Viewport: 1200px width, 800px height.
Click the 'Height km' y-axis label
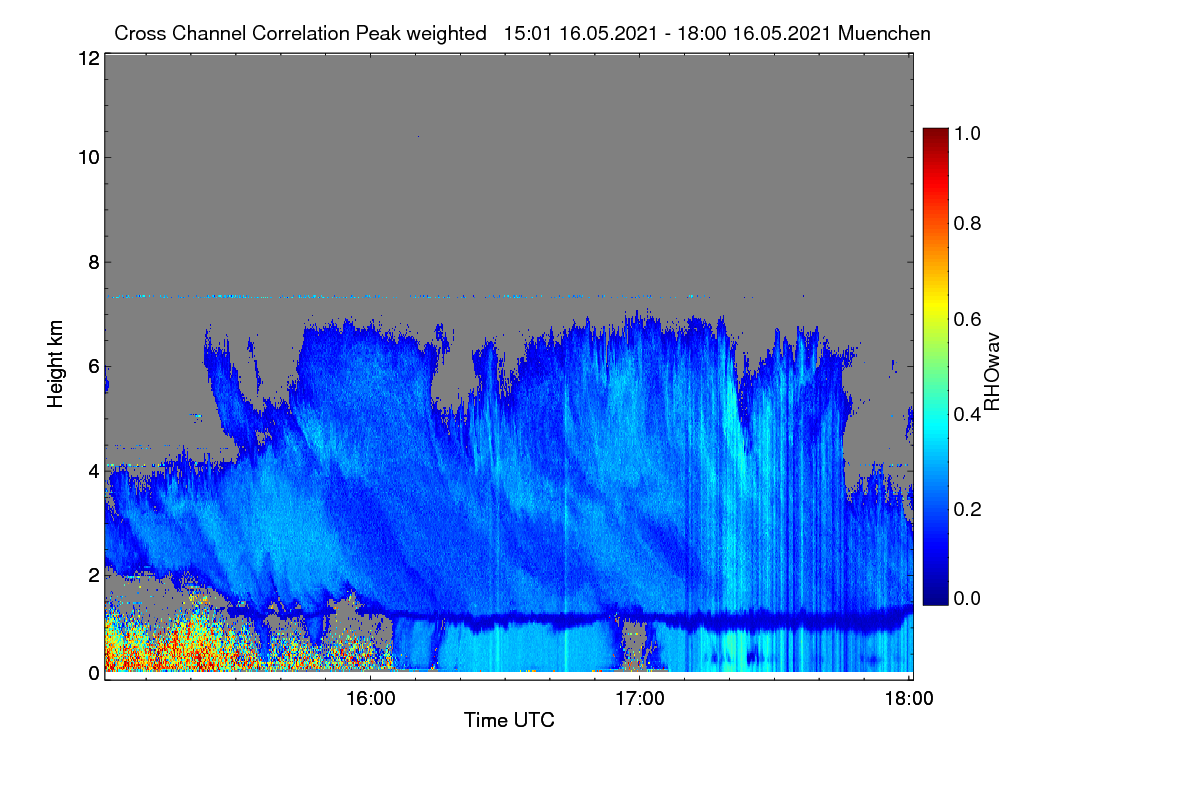coord(56,363)
